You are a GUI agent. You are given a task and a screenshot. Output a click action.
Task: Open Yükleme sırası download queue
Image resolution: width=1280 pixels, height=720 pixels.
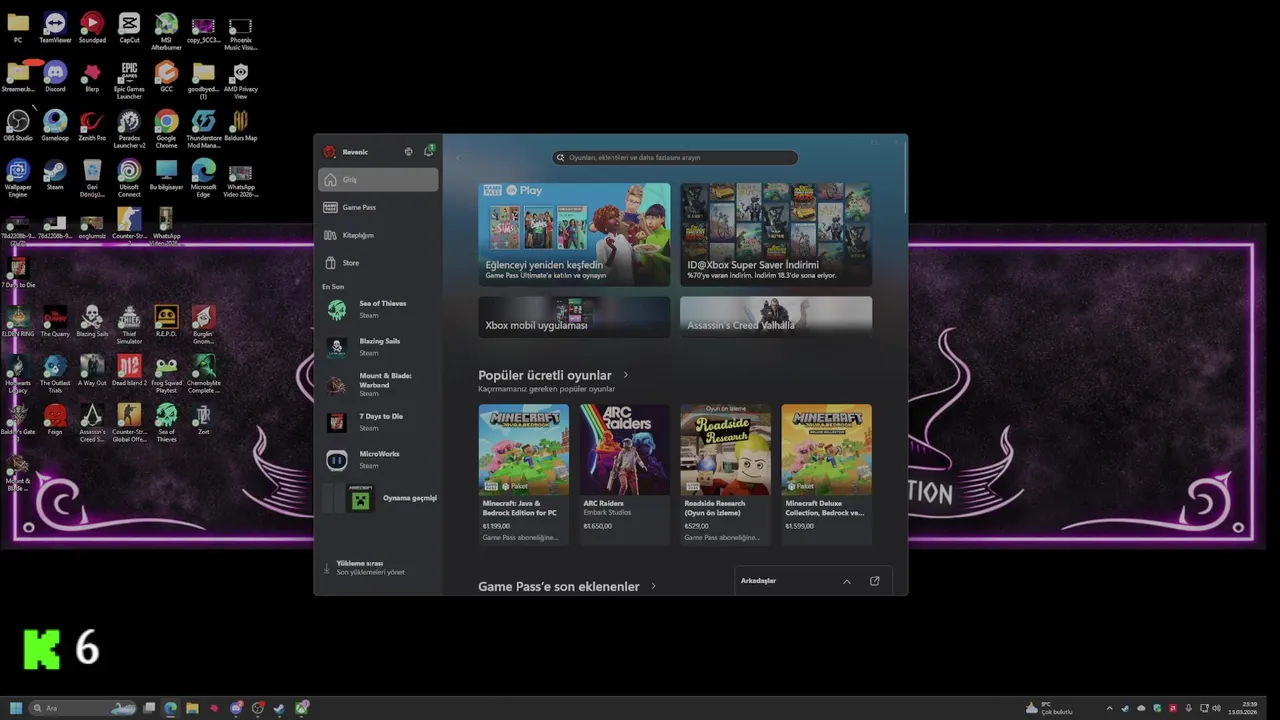[x=378, y=568]
